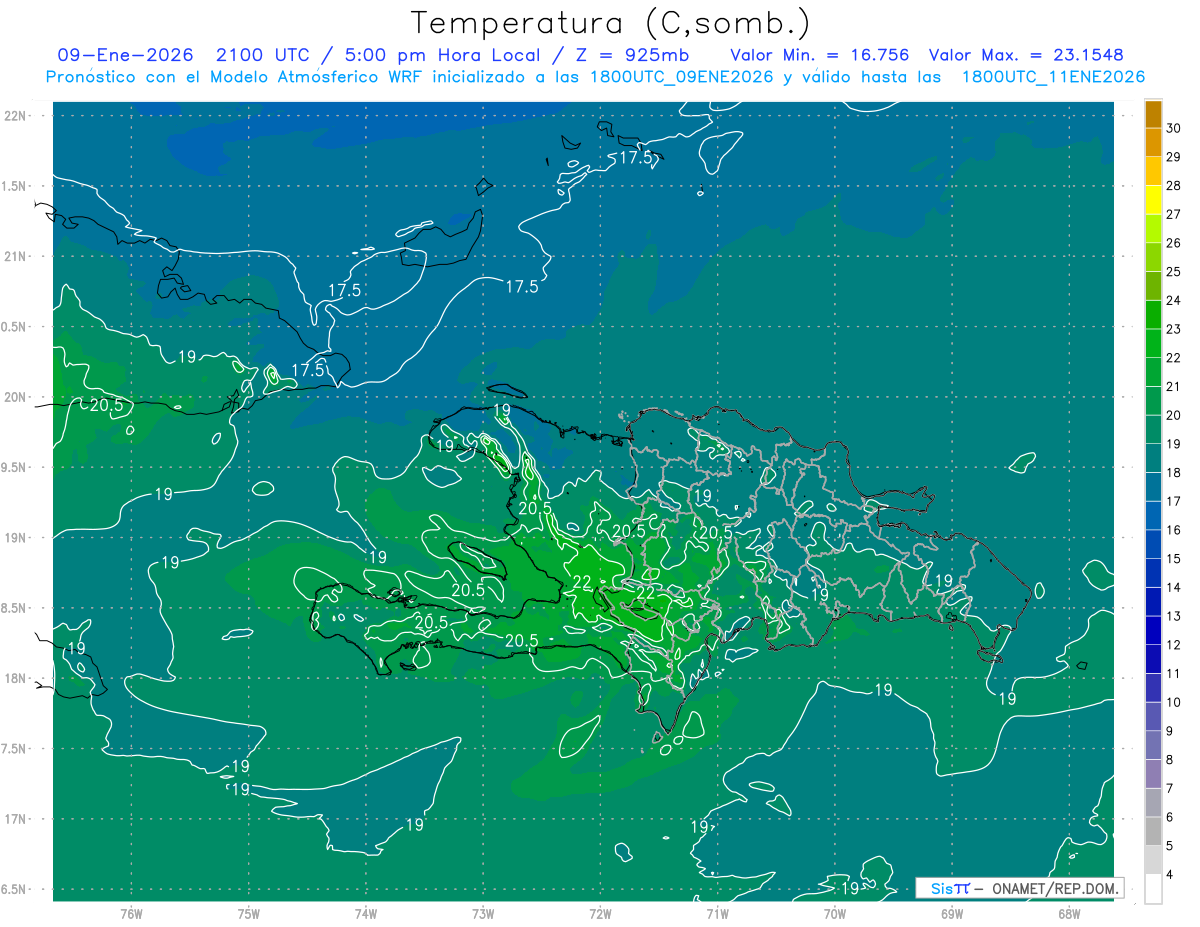
Task: Click the colorbar scale label 15
Action: (x=1174, y=559)
